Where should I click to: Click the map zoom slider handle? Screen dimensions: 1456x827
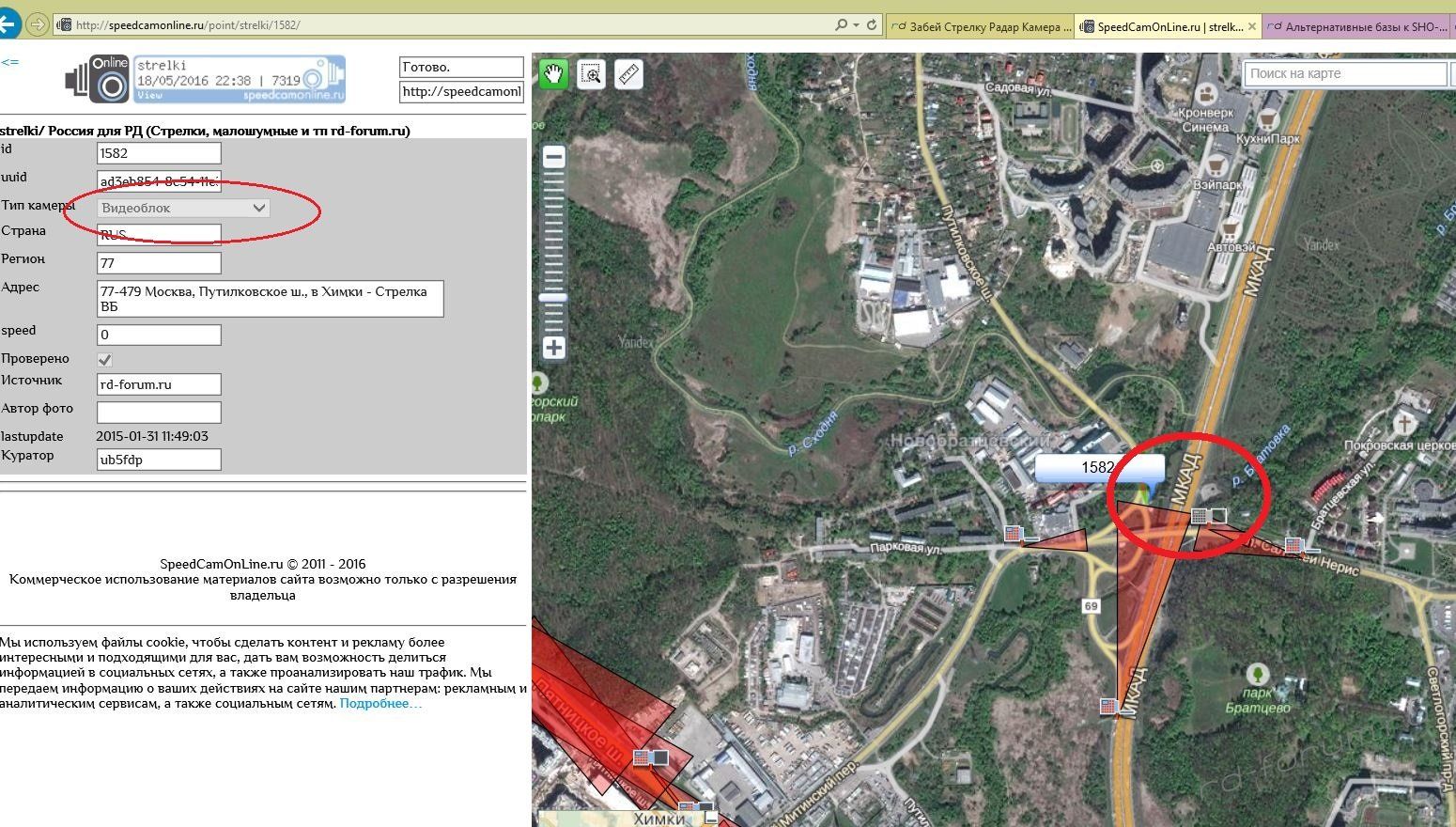[554, 297]
